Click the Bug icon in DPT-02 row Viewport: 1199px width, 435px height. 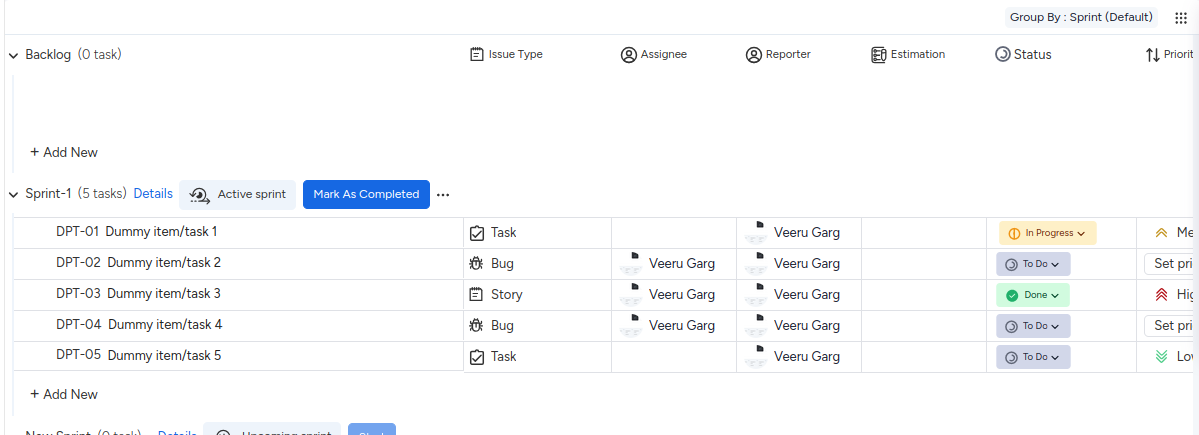click(477, 264)
